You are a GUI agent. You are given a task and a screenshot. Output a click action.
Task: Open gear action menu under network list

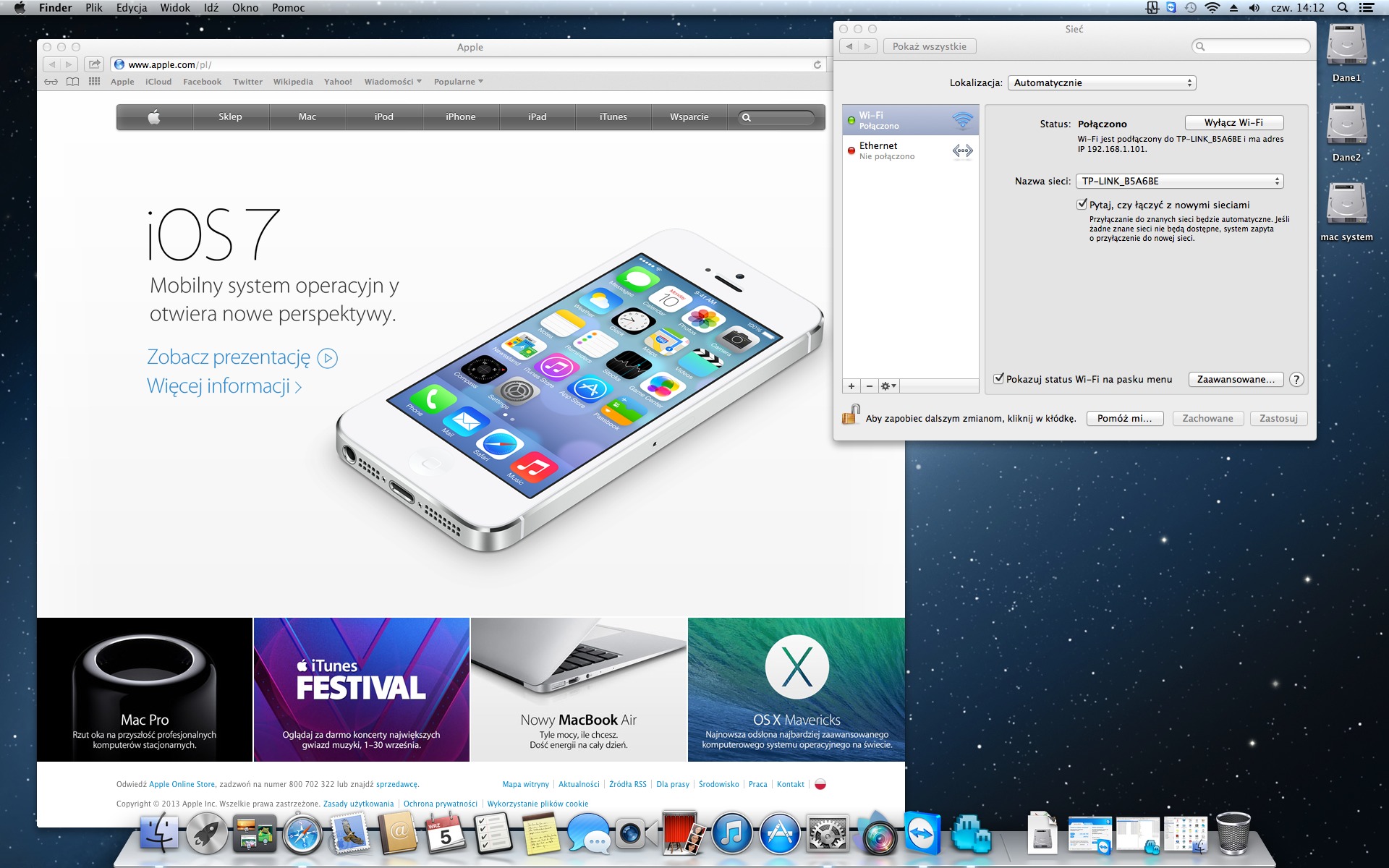click(888, 386)
